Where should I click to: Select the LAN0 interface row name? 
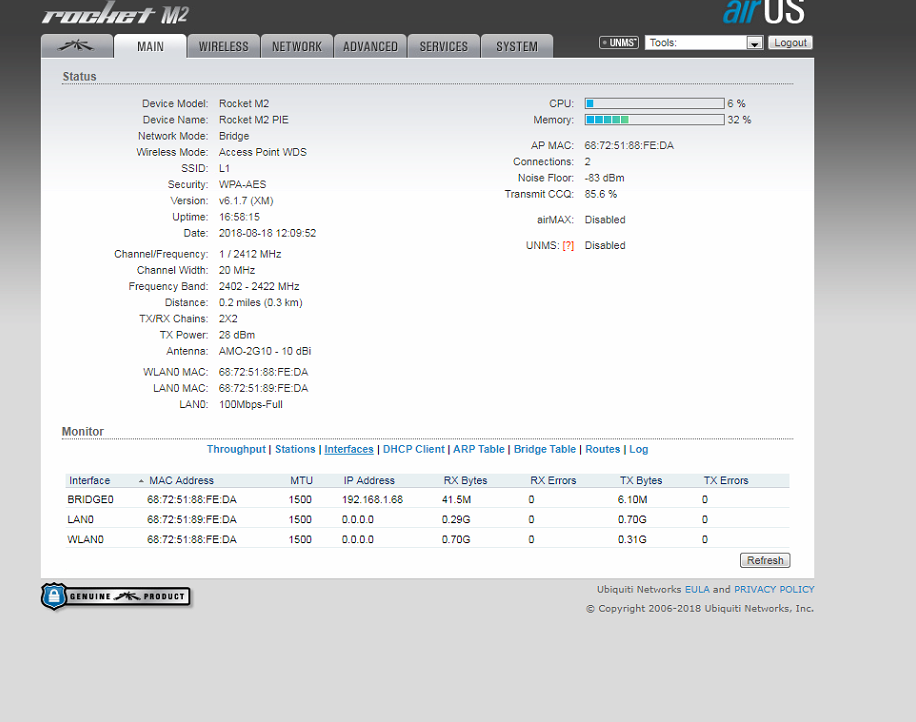81,519
